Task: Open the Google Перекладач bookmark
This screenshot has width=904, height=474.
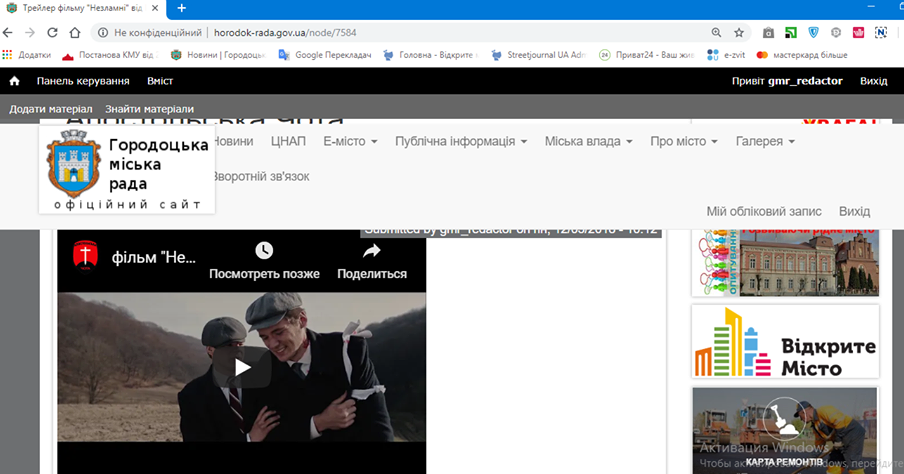Action: pos(326,55)
